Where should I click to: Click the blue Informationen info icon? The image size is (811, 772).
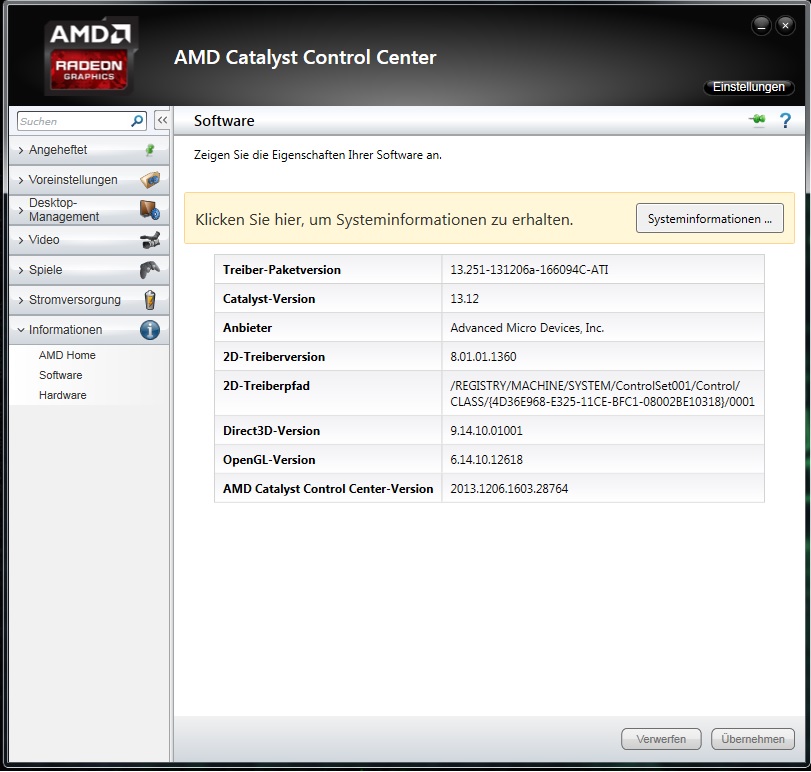click(x=150, y=330)
